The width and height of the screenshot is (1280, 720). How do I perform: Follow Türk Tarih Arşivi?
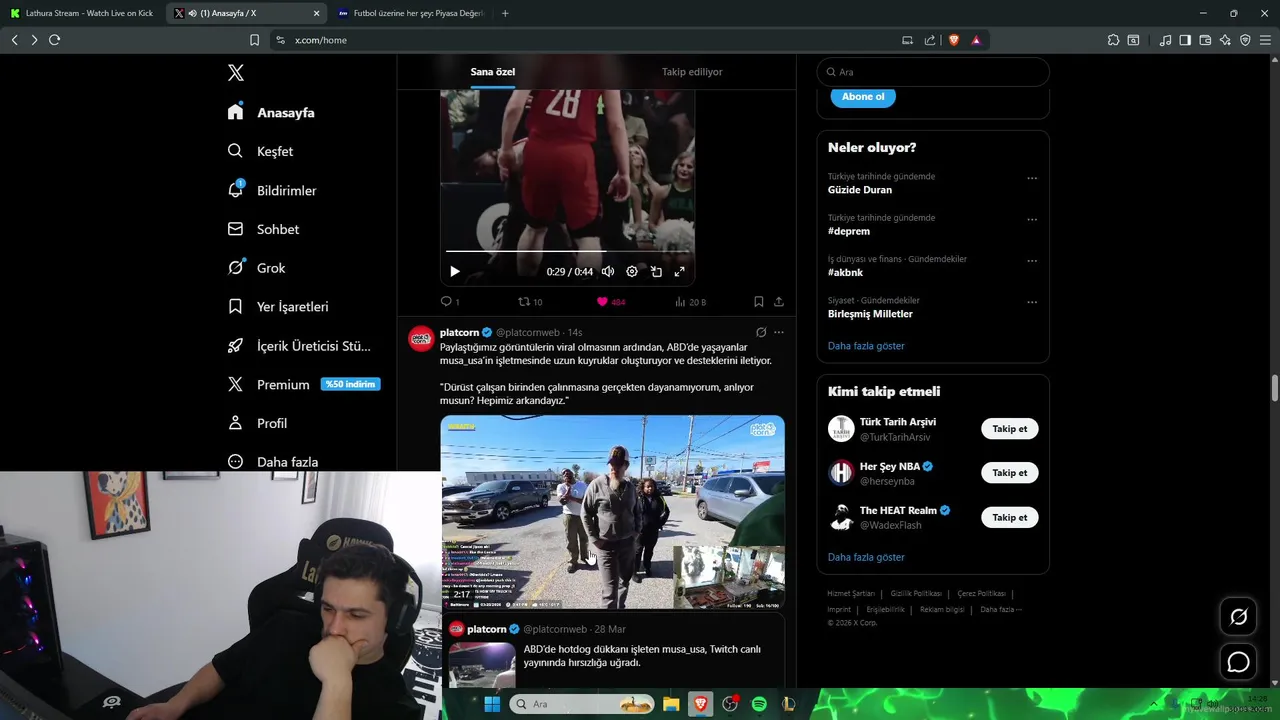1010,428
